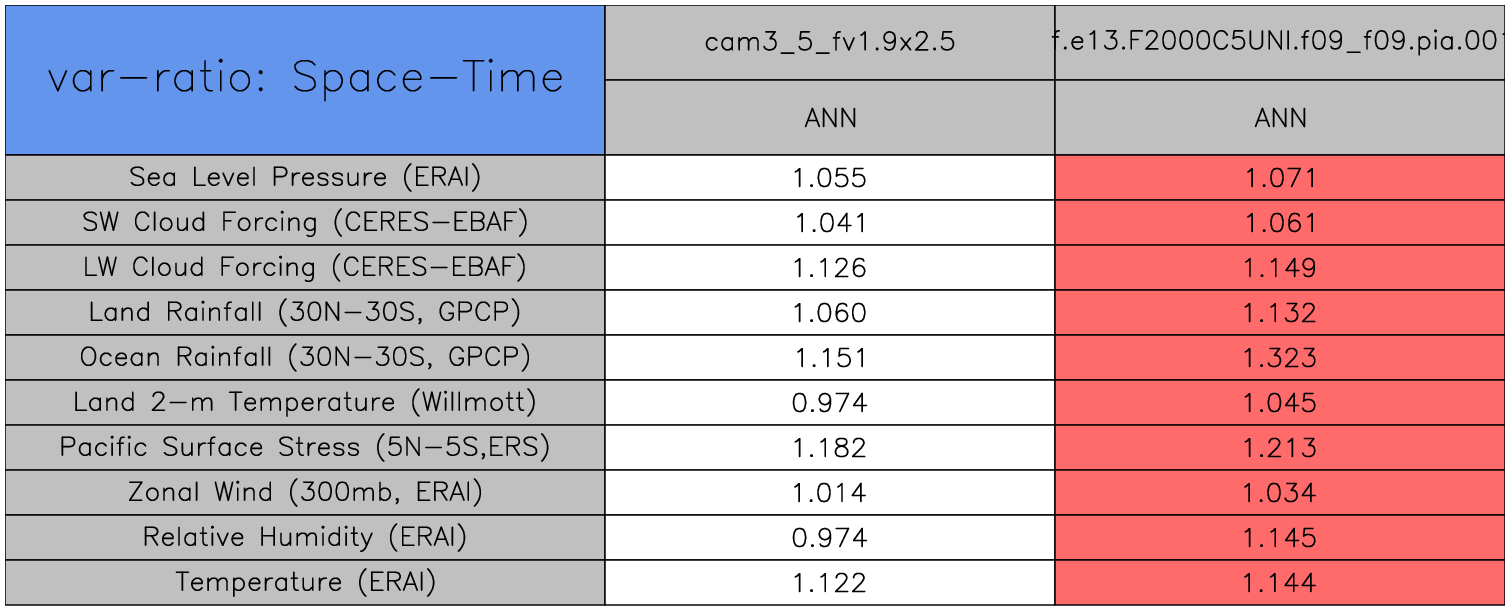
Task: Click the blue var-ratio: Space-Time title cell
Action: coord(305,79)
